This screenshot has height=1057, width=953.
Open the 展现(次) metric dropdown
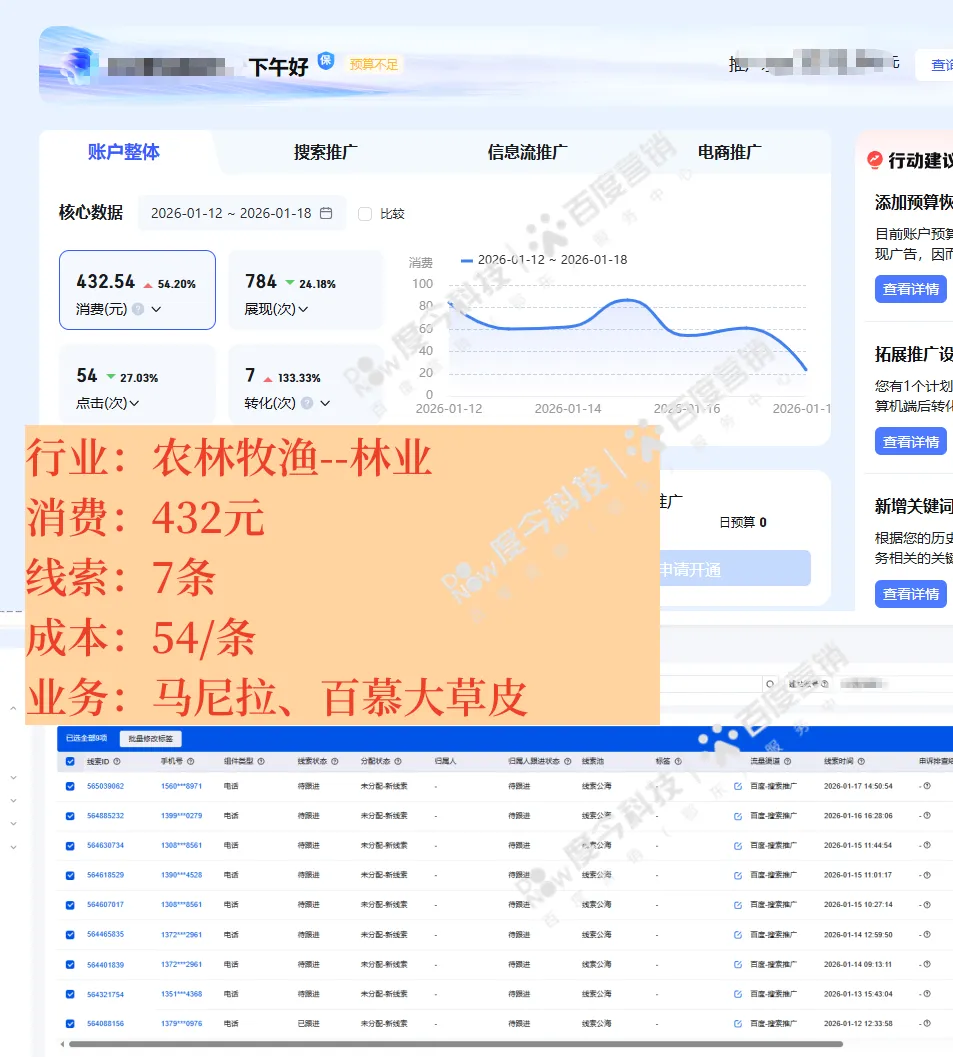[x=303, y=309]
